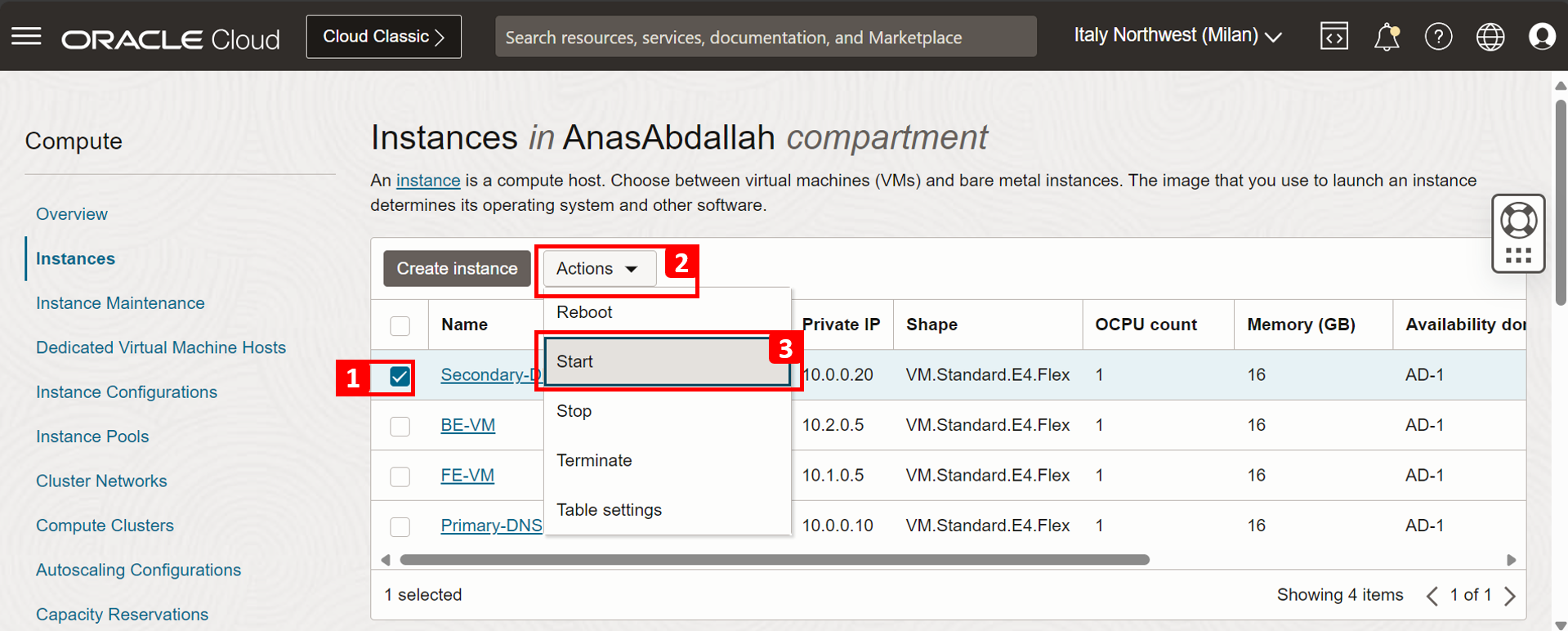Open Autoscaling Configurations in sidebar

pos(138,571)
